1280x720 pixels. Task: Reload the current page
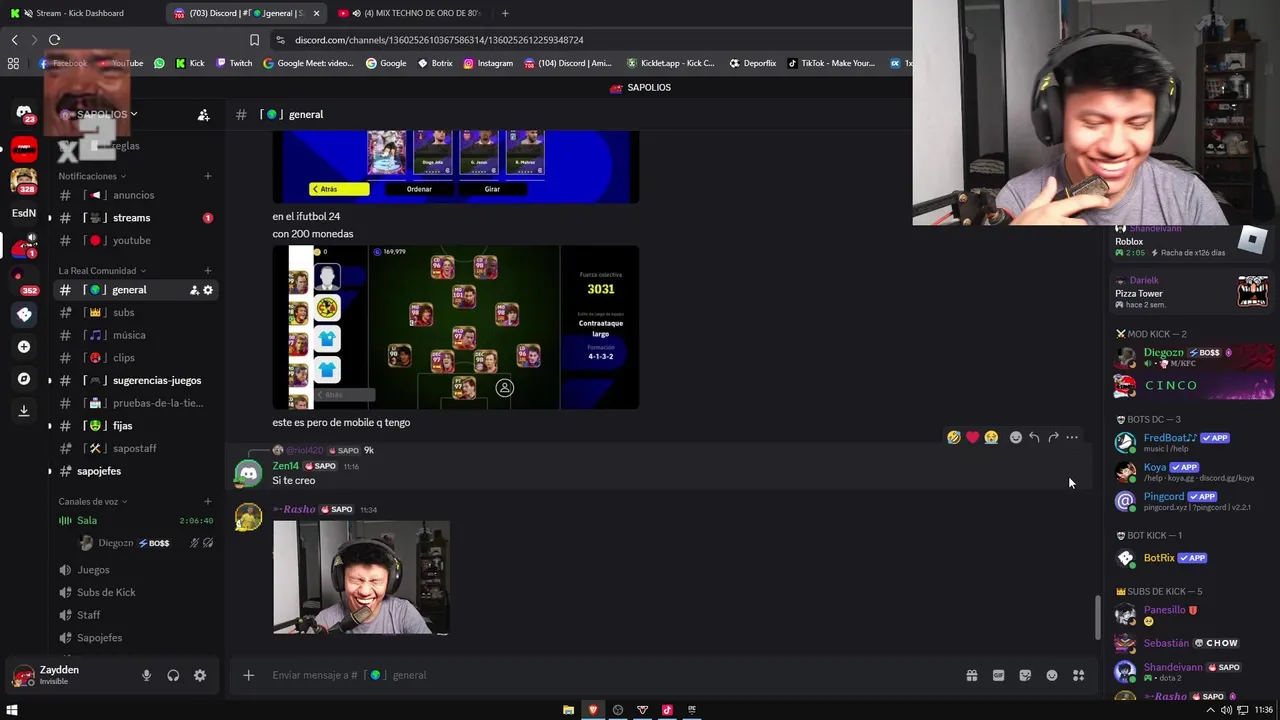(x=54, y=40)
